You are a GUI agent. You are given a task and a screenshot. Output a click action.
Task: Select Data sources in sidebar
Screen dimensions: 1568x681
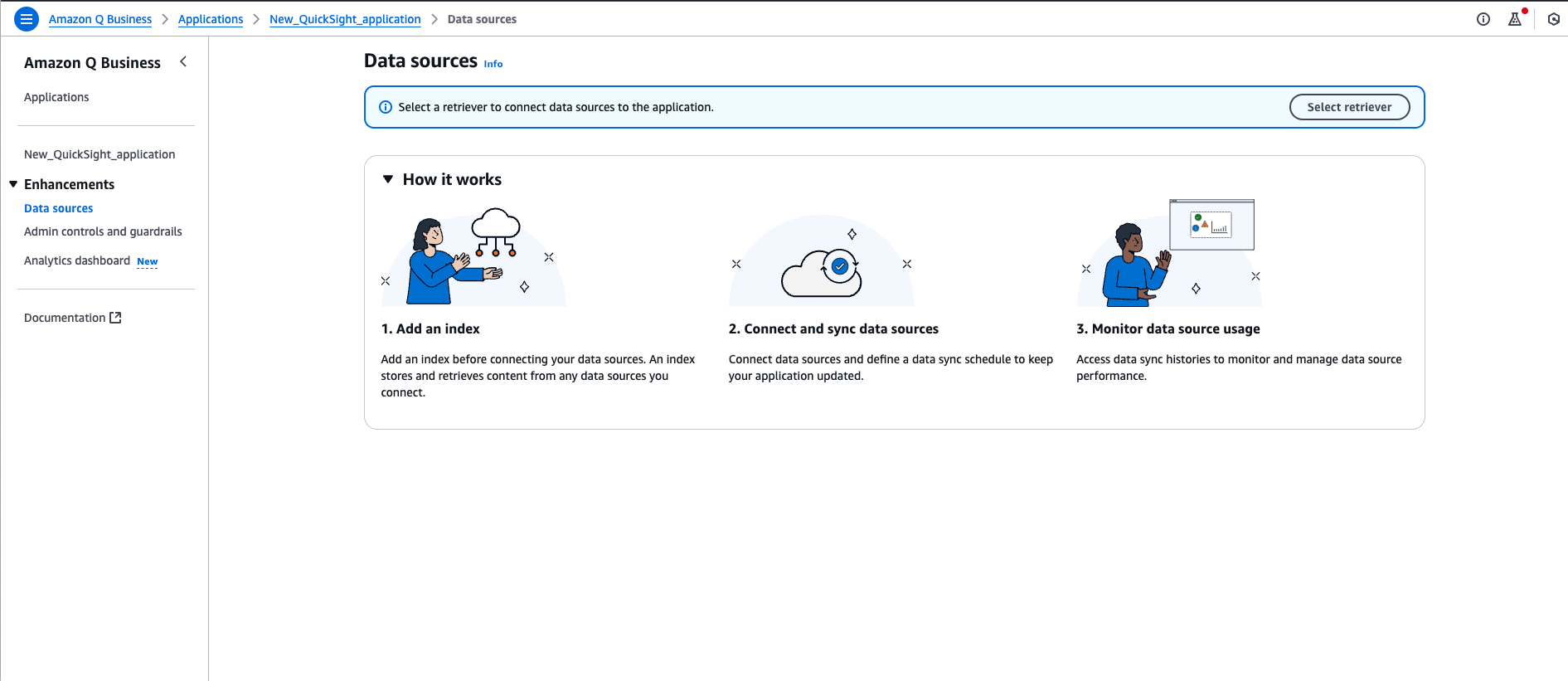[x=58, y=208]
